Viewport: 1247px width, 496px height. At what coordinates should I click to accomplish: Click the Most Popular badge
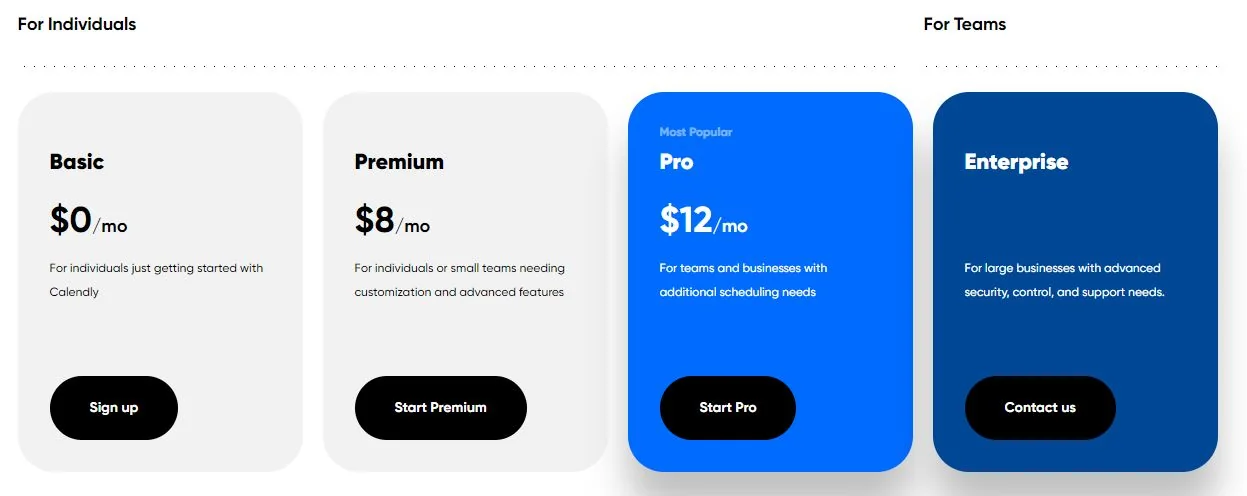696,132
